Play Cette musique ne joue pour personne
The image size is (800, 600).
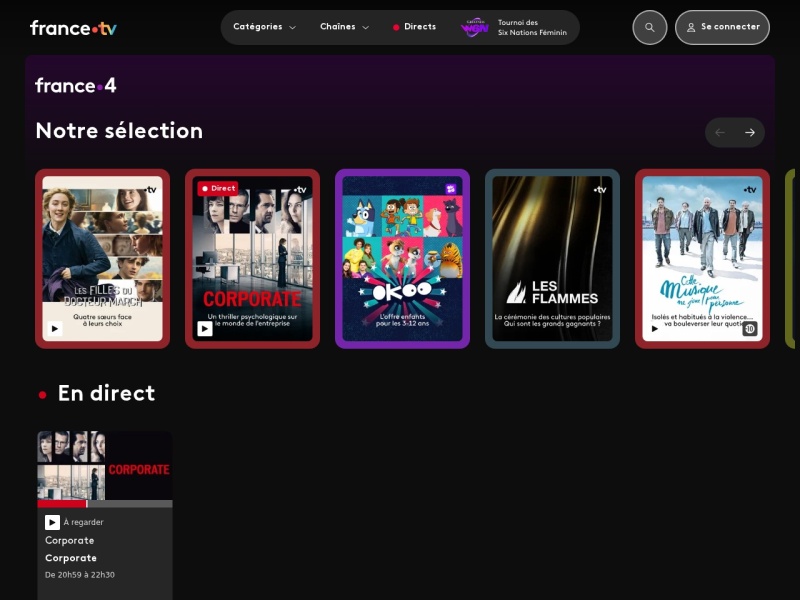coord(655,329)
